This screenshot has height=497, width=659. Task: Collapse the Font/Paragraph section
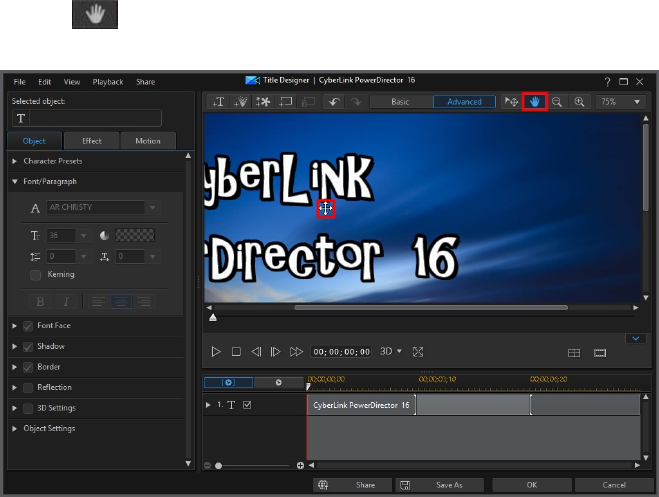[x=15, y=181]
